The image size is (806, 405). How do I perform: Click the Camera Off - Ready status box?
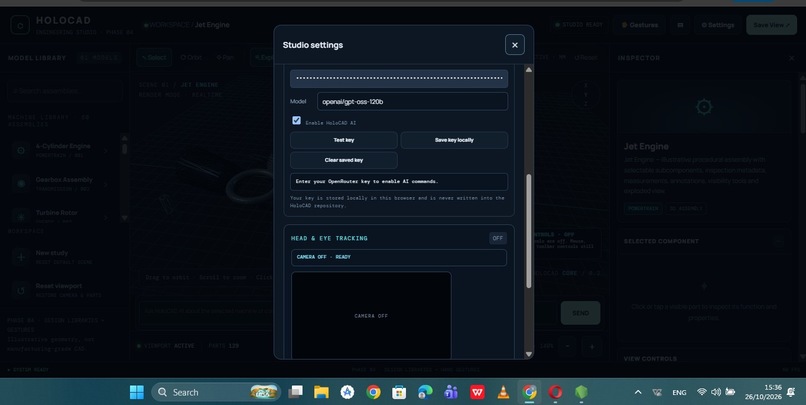click(x=399, y=257)
